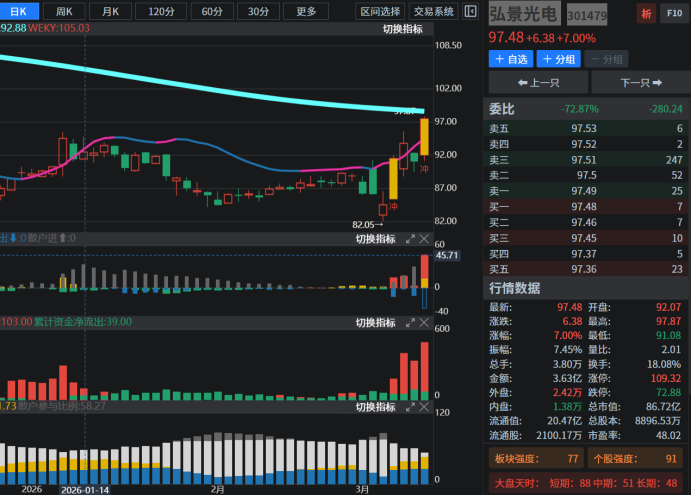This screenshot has height=496, width=692.
Task: Open 切换指标 for net capital flow chart
Action: pos(375,323)
